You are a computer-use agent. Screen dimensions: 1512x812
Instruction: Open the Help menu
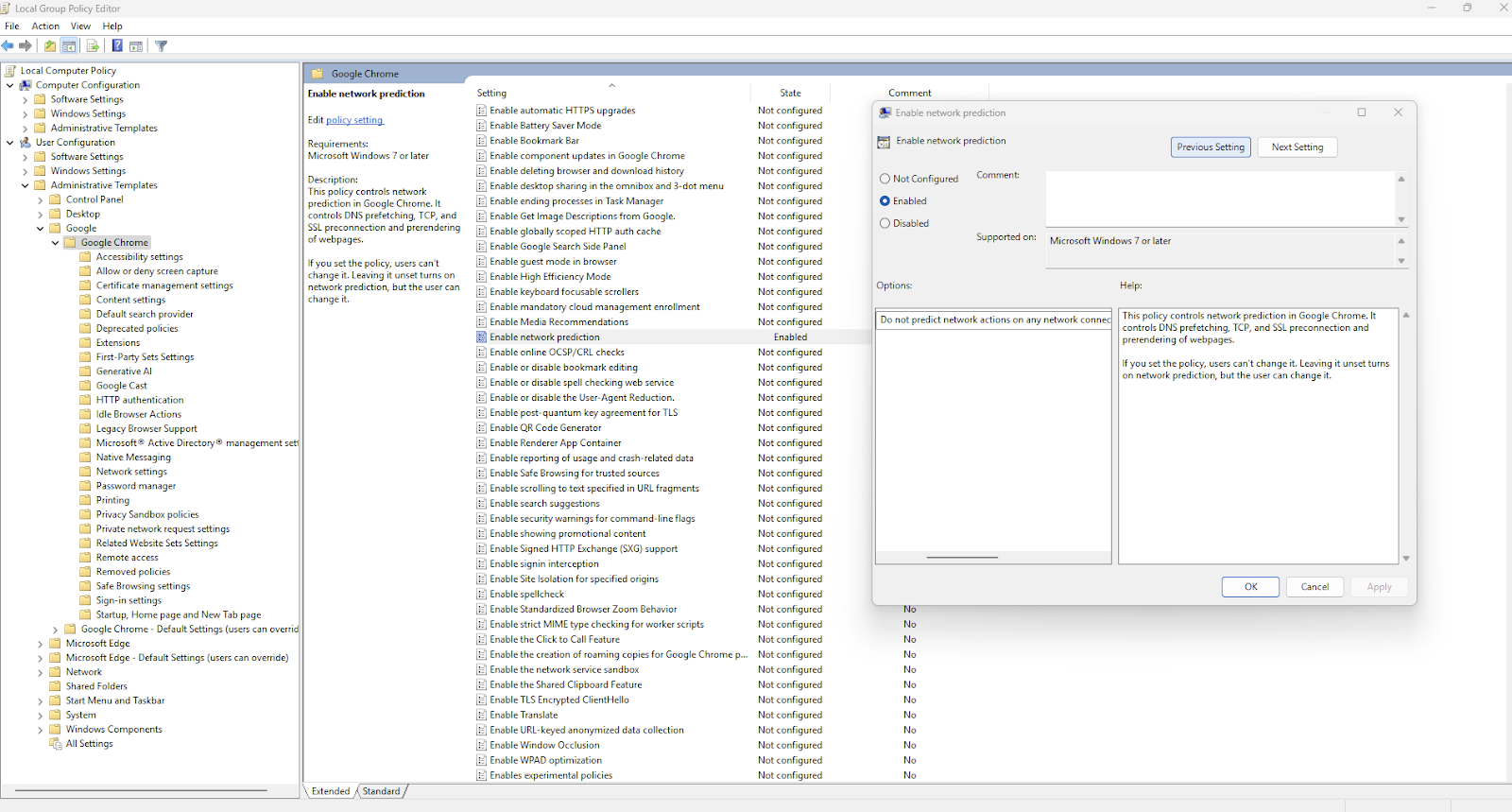coord(112,26)
